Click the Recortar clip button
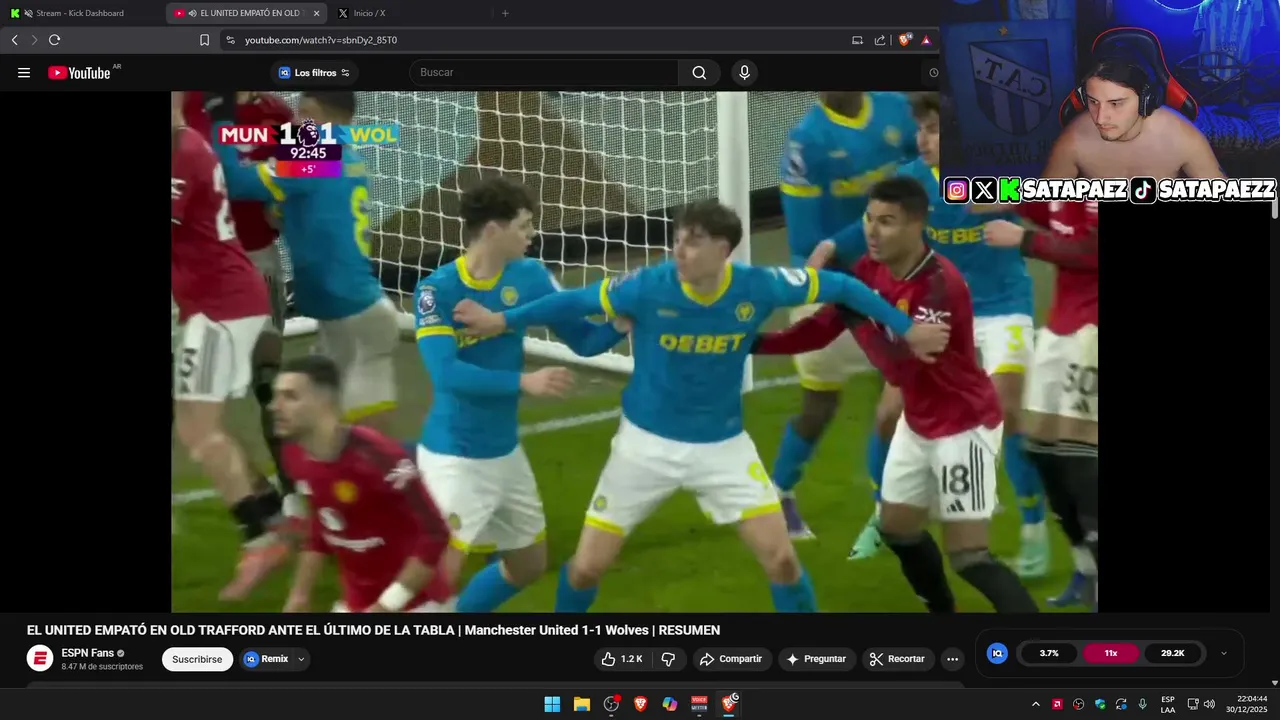The height and width of the screenshot is (720, 1280). coord(898,659)
